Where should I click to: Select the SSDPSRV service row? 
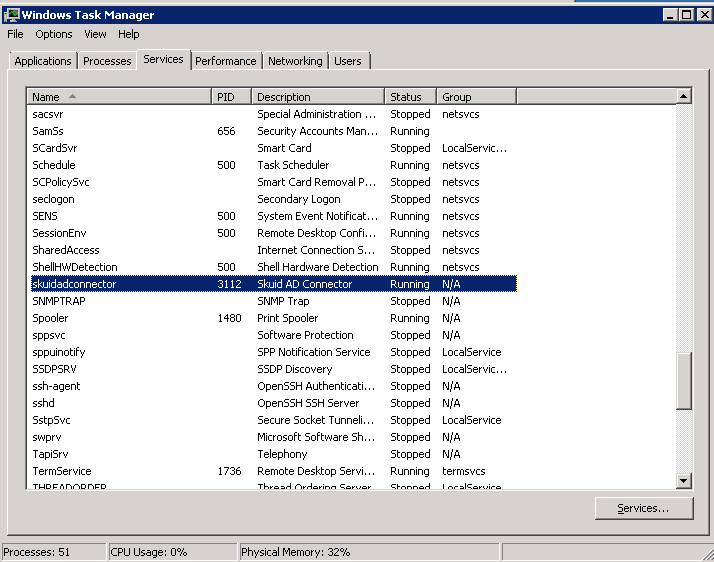click(x=274, y=369)
